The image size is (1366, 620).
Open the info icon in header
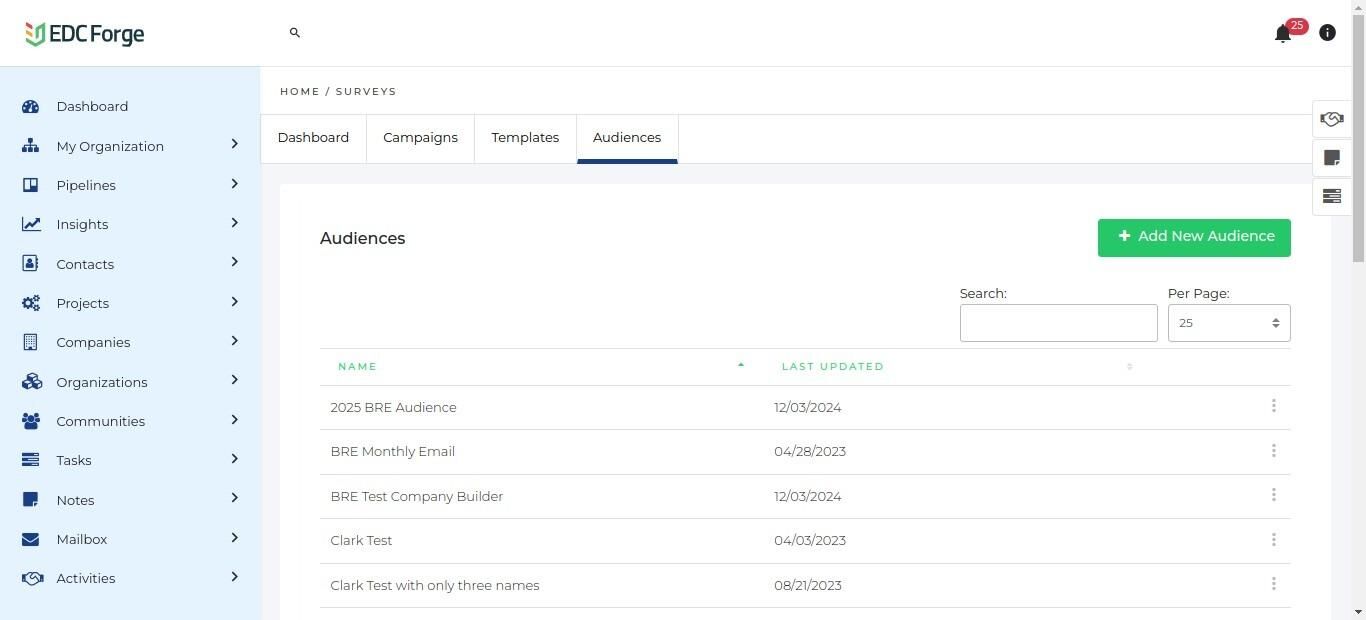coord(1327,33)
